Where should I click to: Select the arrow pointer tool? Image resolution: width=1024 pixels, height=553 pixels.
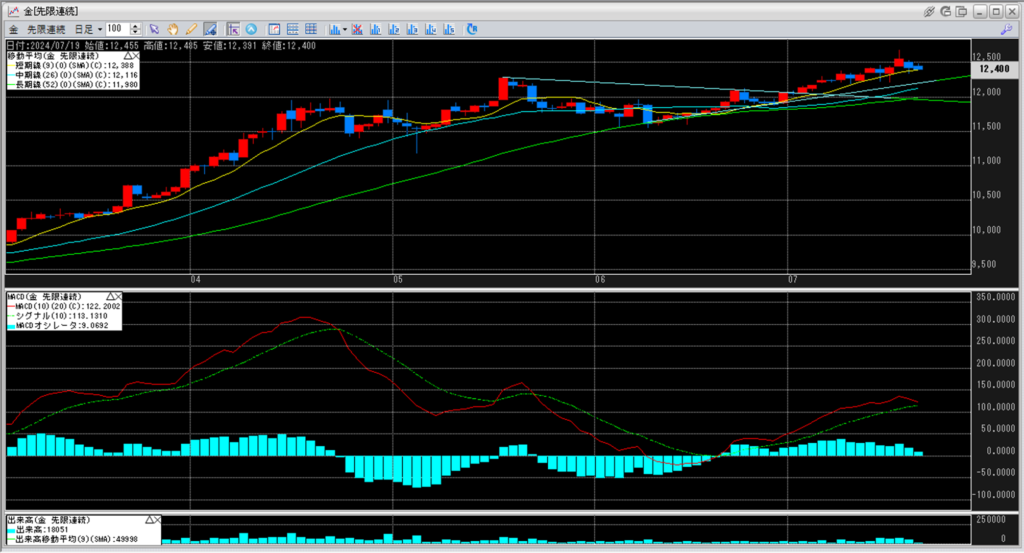[x=154, y=28]
